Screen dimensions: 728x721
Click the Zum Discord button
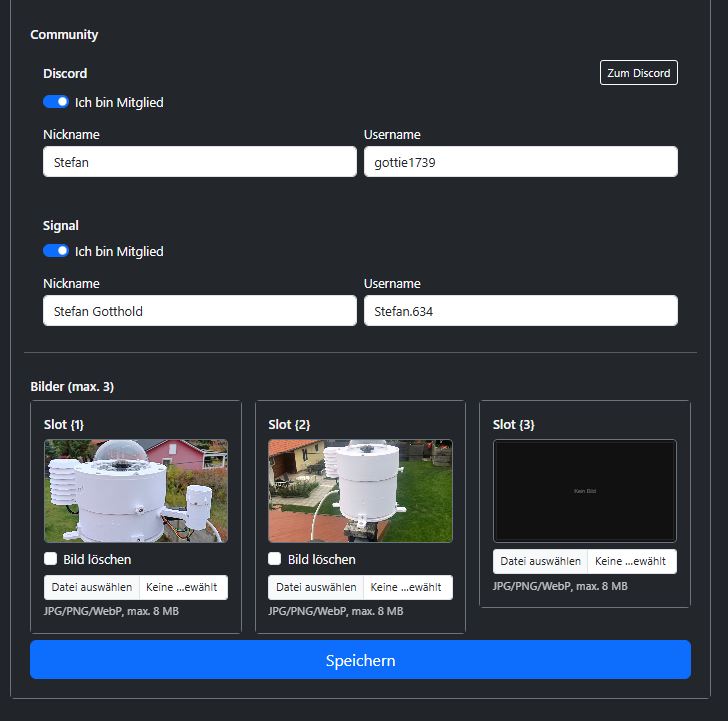coord(638,73)
